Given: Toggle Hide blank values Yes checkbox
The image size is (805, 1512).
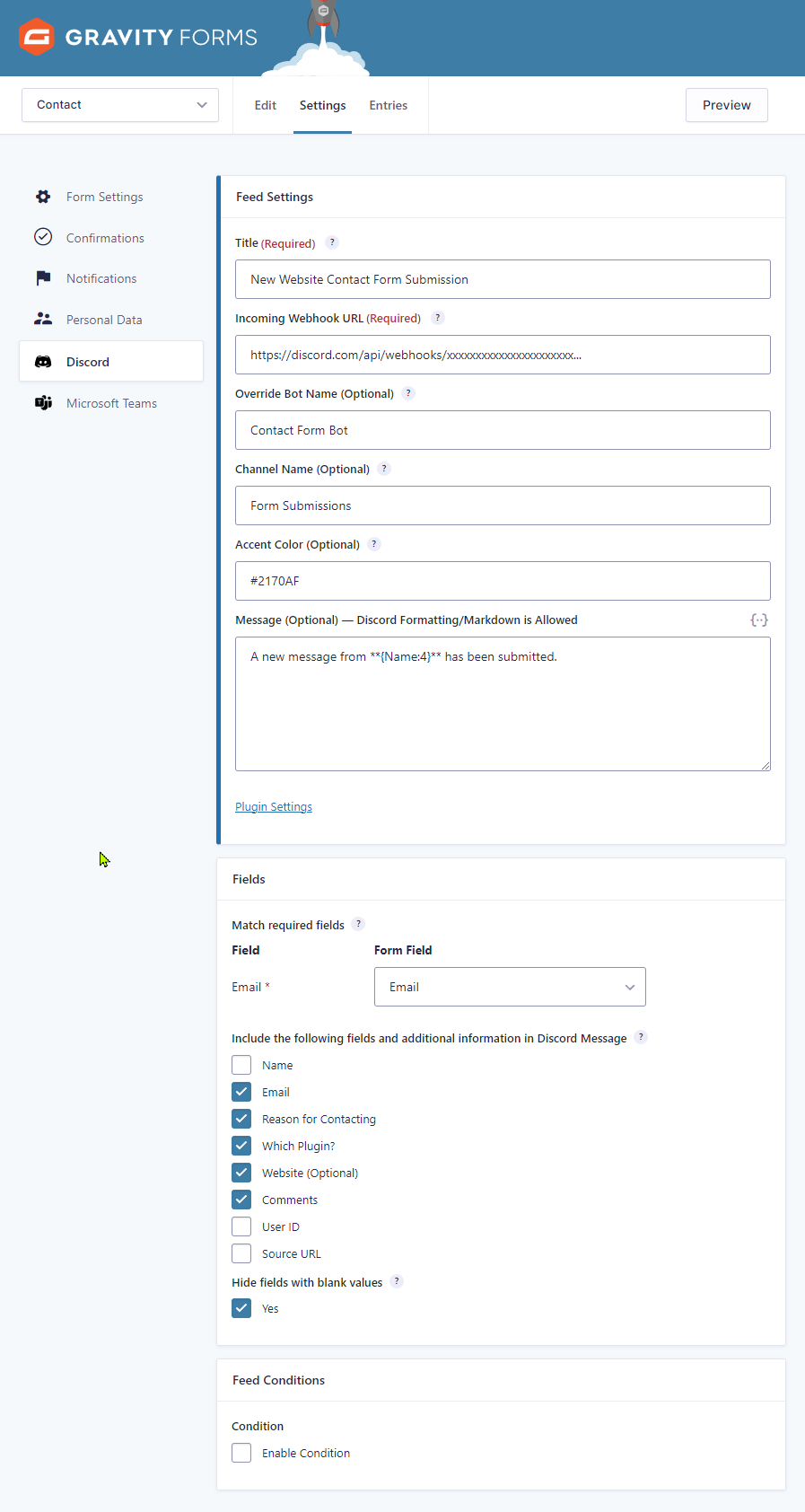Looking at the screenshot, I should pos(241,1308).
